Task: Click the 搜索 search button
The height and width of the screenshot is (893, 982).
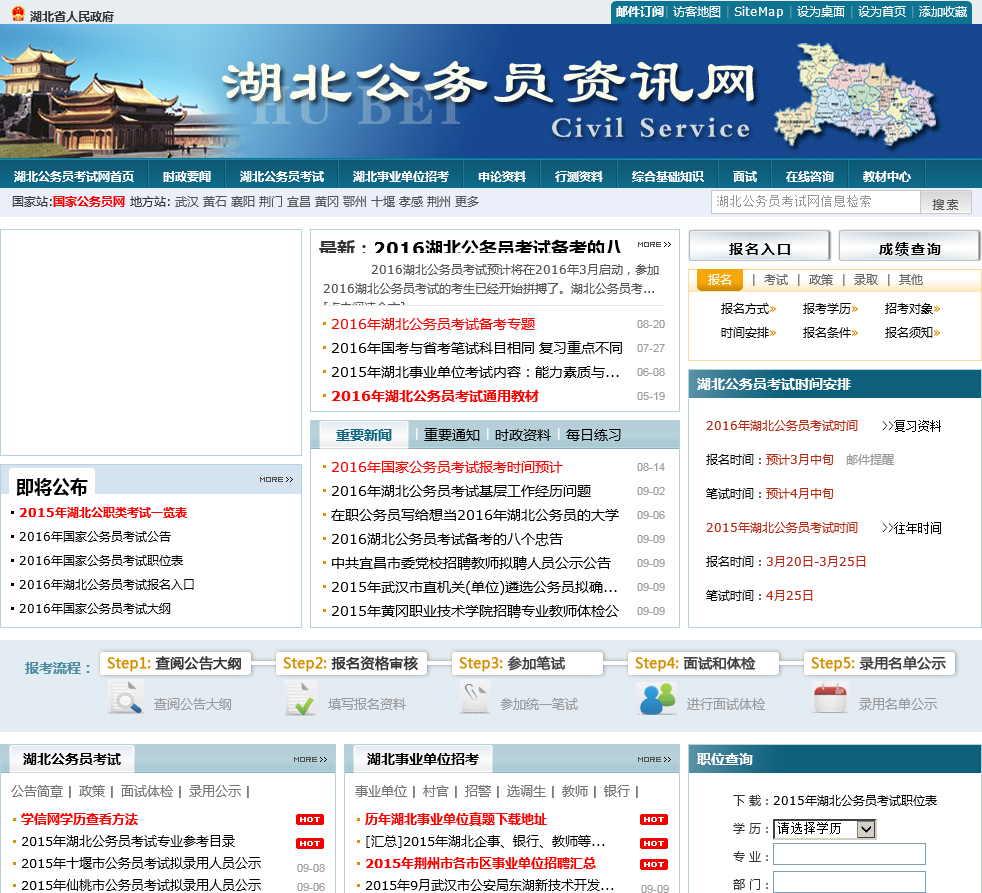Action: (x=946, y=202)
